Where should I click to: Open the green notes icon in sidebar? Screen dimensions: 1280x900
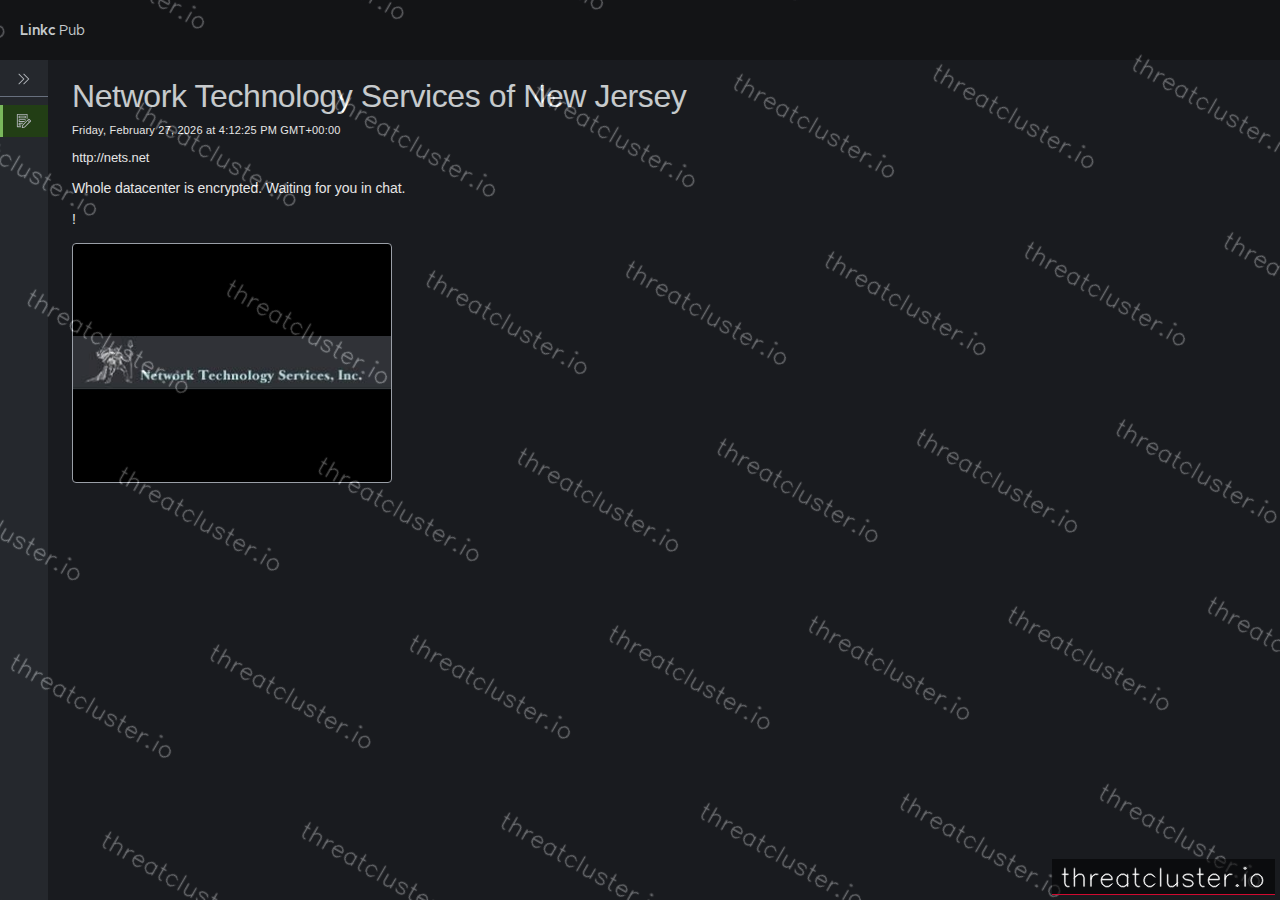[x=24, y=121]
